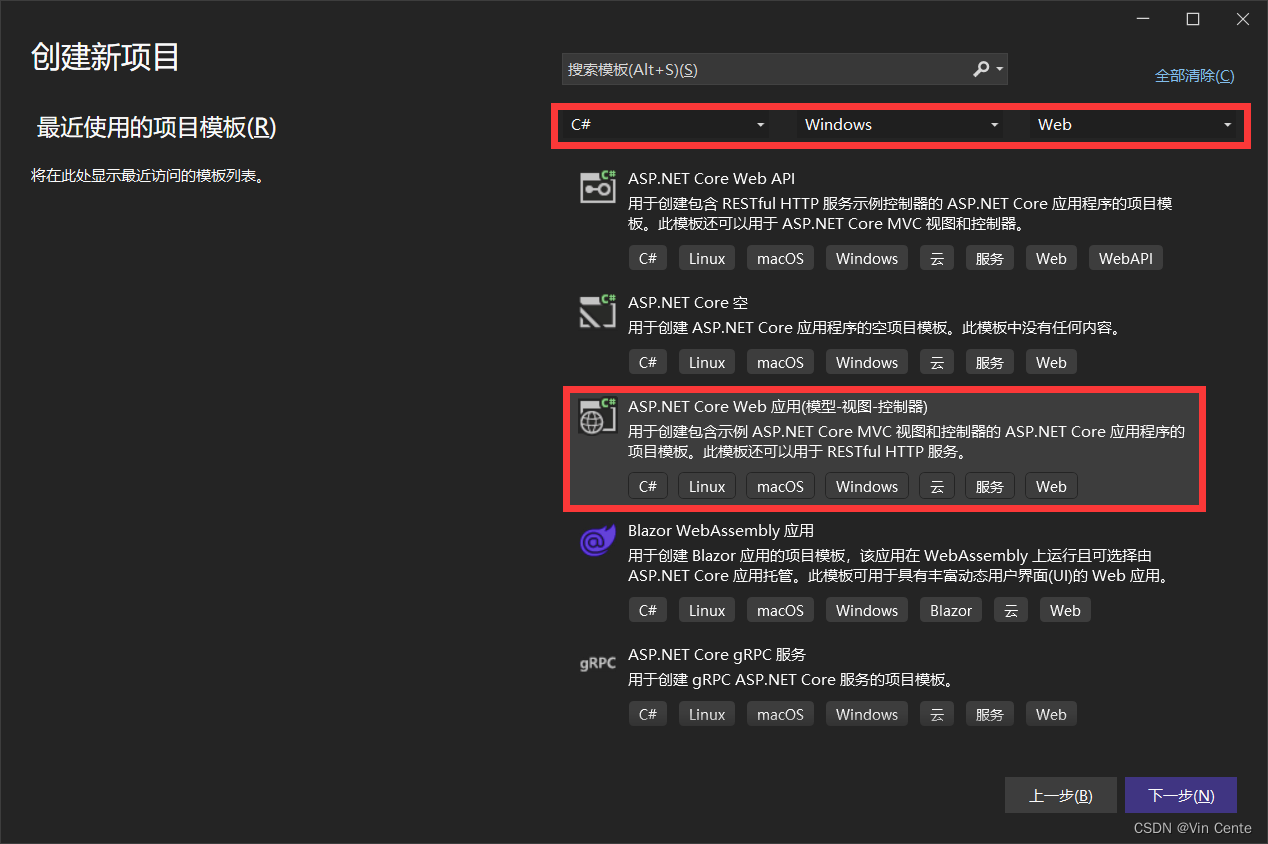Select ASP.NET Core gRPC 服务 template
Screen dimensions: 1268x844
(717, 655)
